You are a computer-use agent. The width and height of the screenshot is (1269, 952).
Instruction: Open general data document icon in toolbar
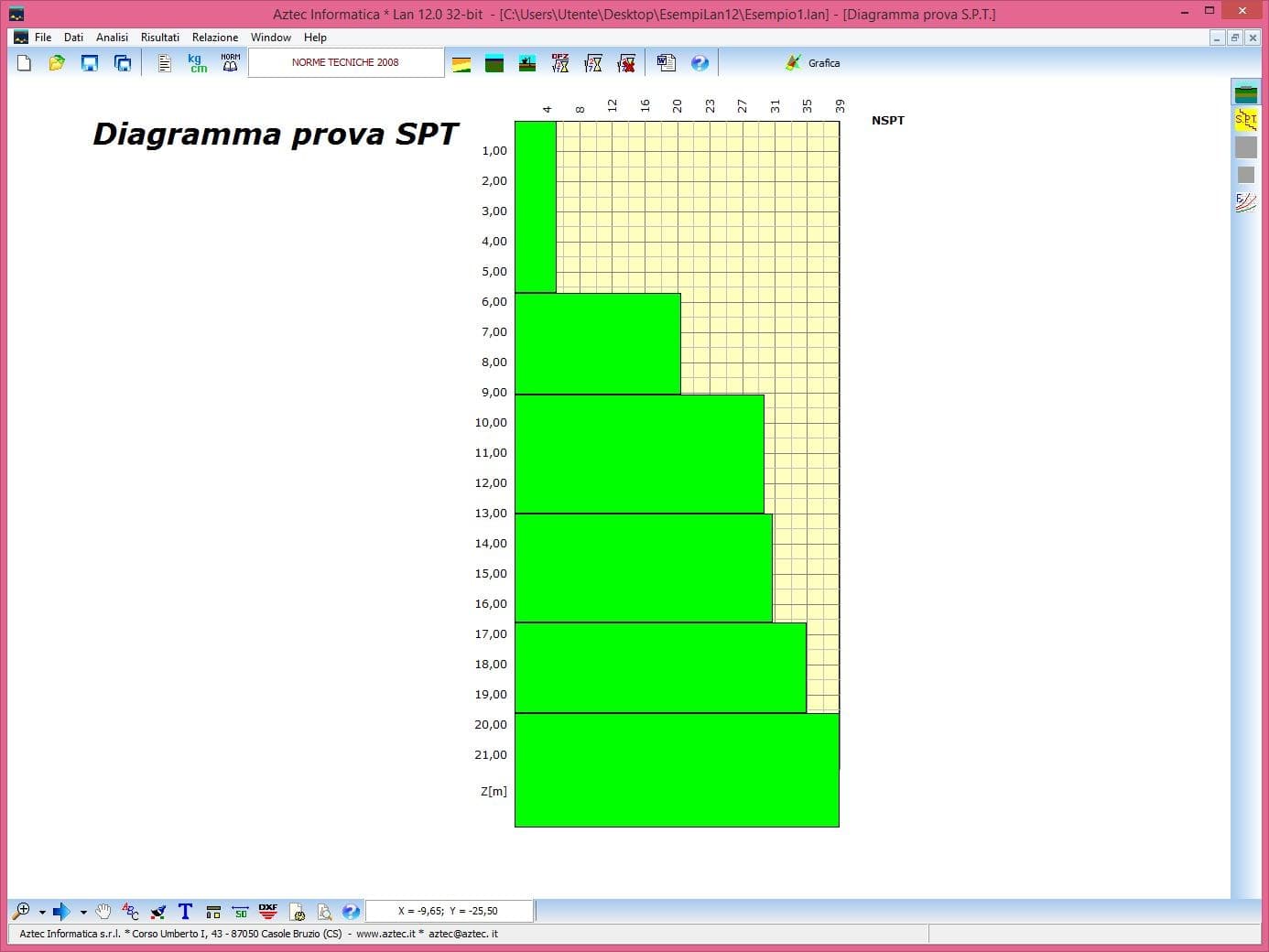coord(165,63)
